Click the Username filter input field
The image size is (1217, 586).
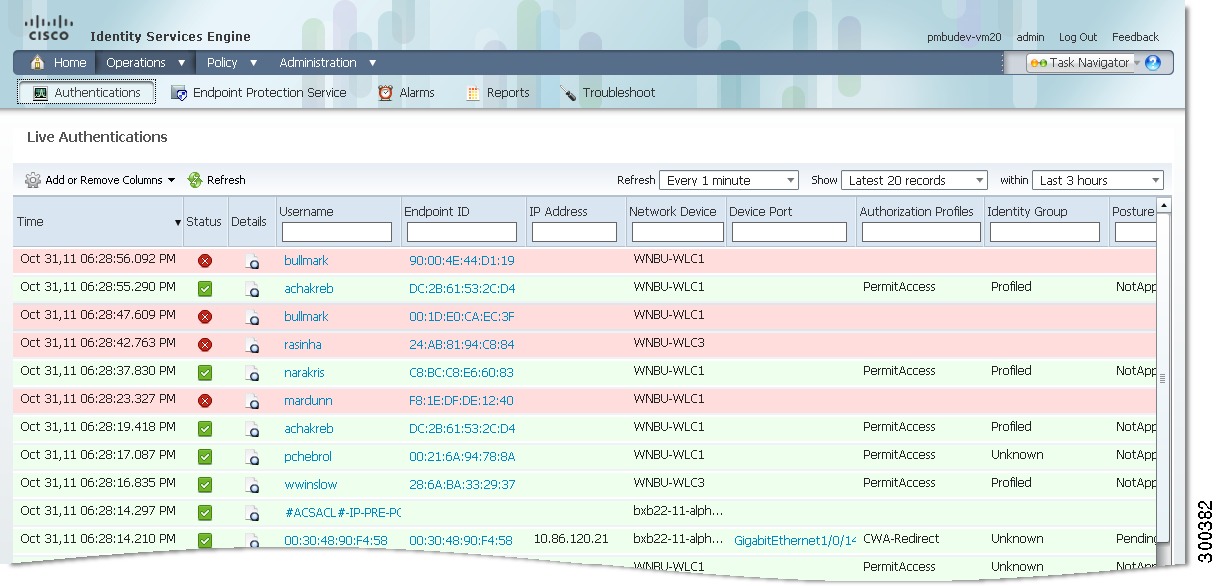337,232
